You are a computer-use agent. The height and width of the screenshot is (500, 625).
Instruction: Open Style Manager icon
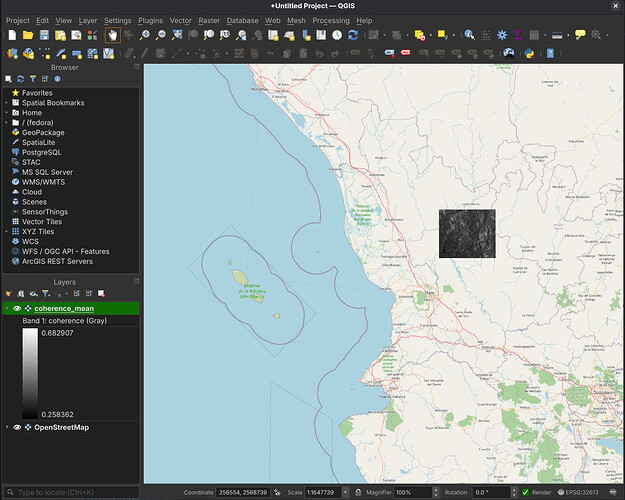click(x=92, y=35)
